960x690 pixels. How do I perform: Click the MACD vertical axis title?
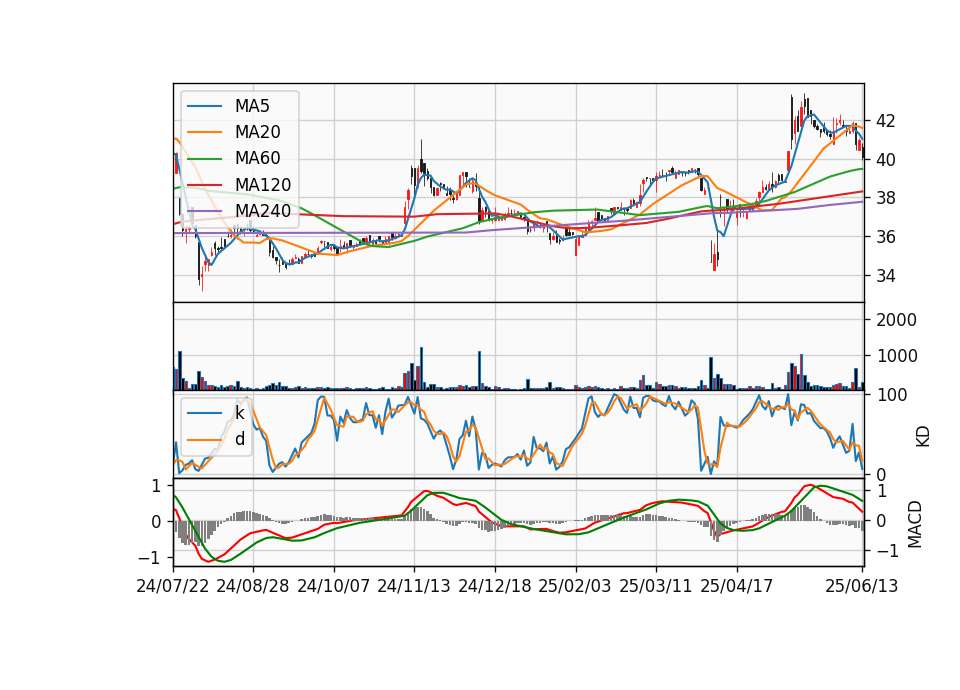click(915, 524)
